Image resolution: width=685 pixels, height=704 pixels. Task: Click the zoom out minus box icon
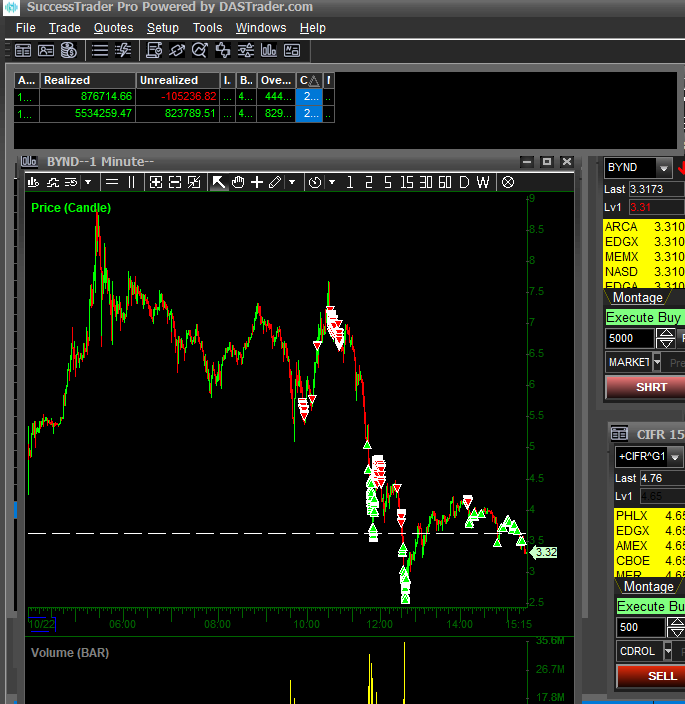[x=175, y=182]
